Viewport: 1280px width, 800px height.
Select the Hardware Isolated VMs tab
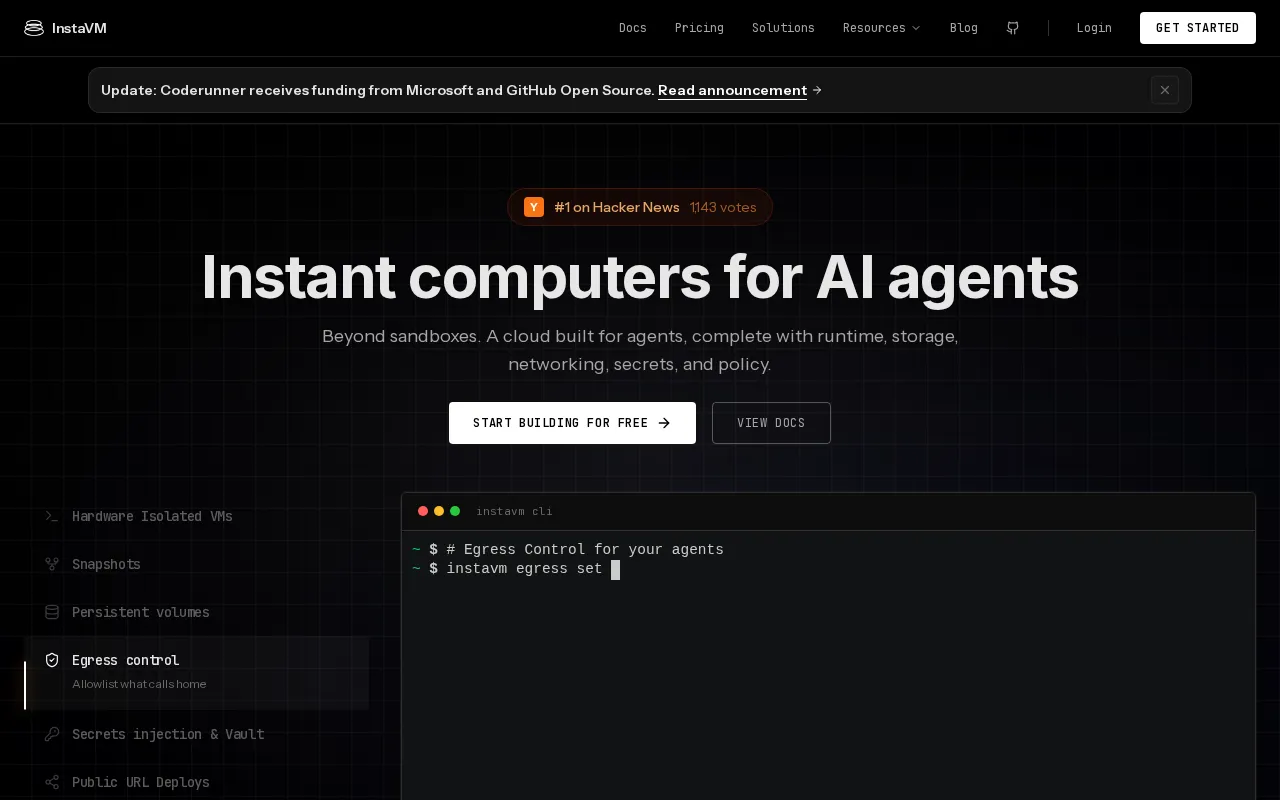click(x=197, y=516)
